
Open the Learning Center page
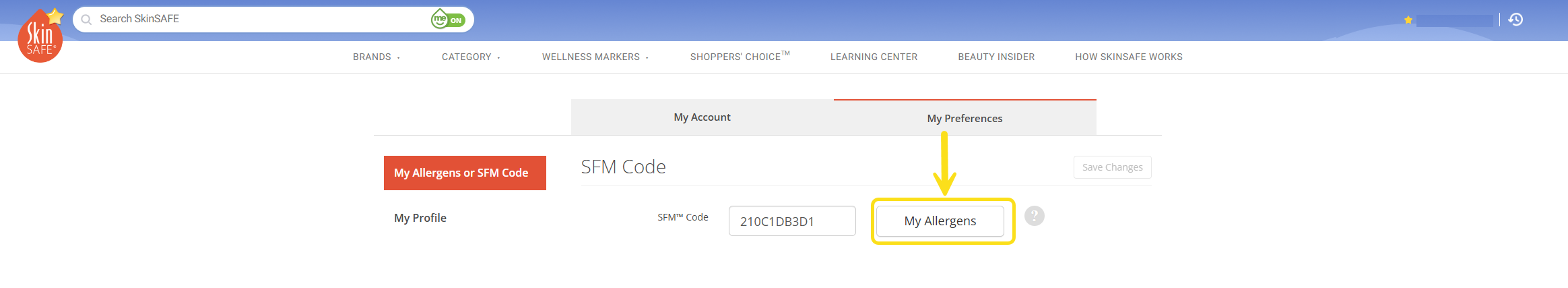coord(874,57)
